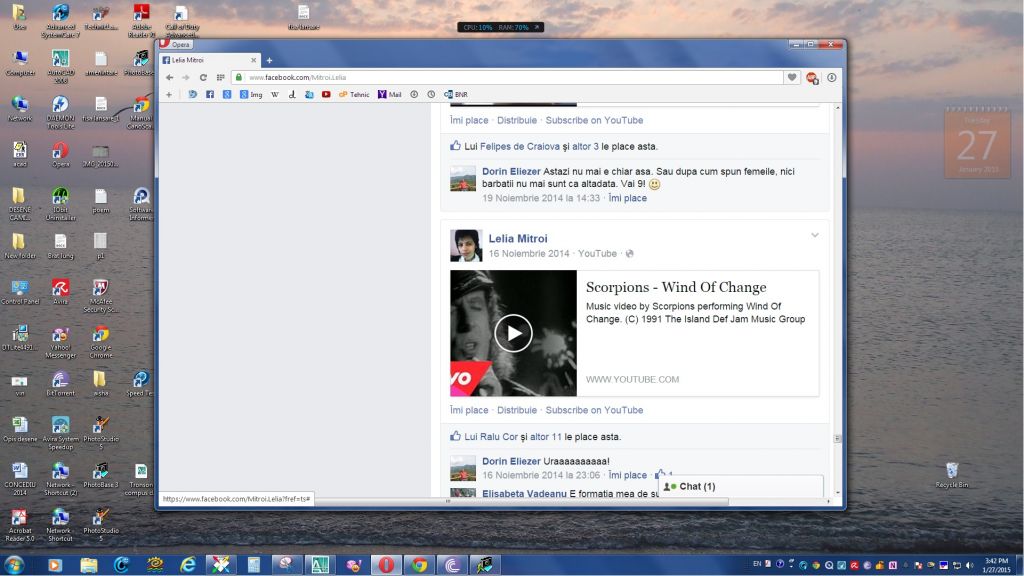Expand the Lelia Mitroi post options chevron
The width and height of the screenshot is (1024, 576).
(814, 235)
